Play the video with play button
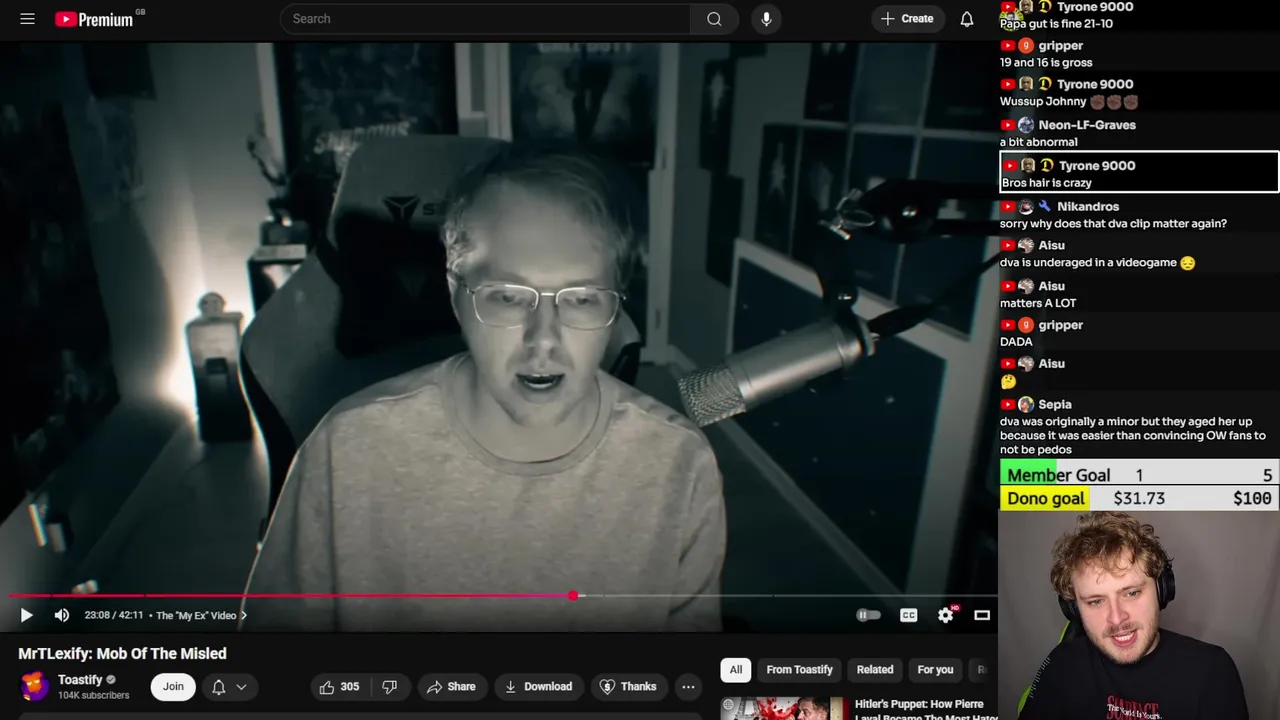Screen dimensions: 1280x720 click(26, 615)
